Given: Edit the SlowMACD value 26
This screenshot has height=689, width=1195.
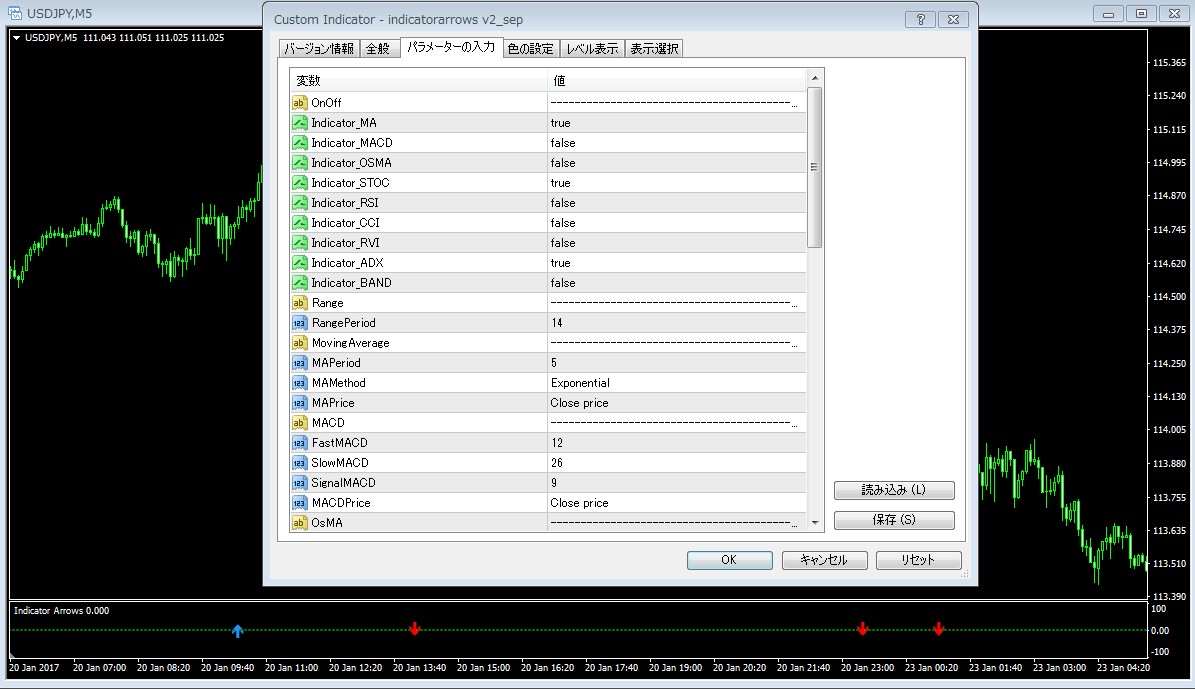Looking at the screenshot, I should (677, 463).
